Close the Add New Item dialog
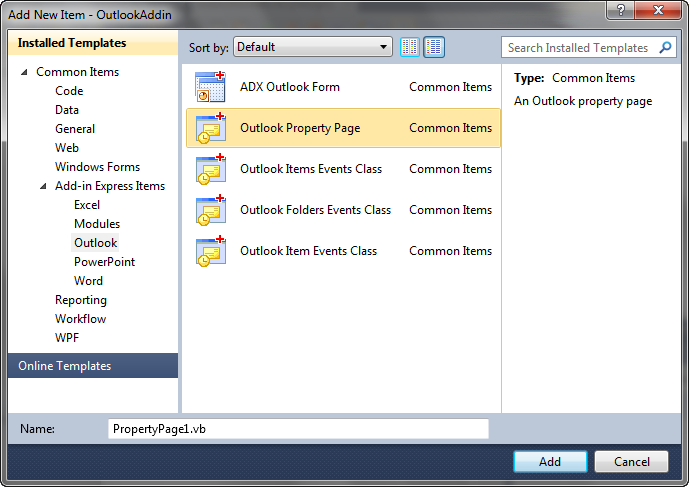Image resolution: width=689 pixels, height=487 pixels. [658, 10]
